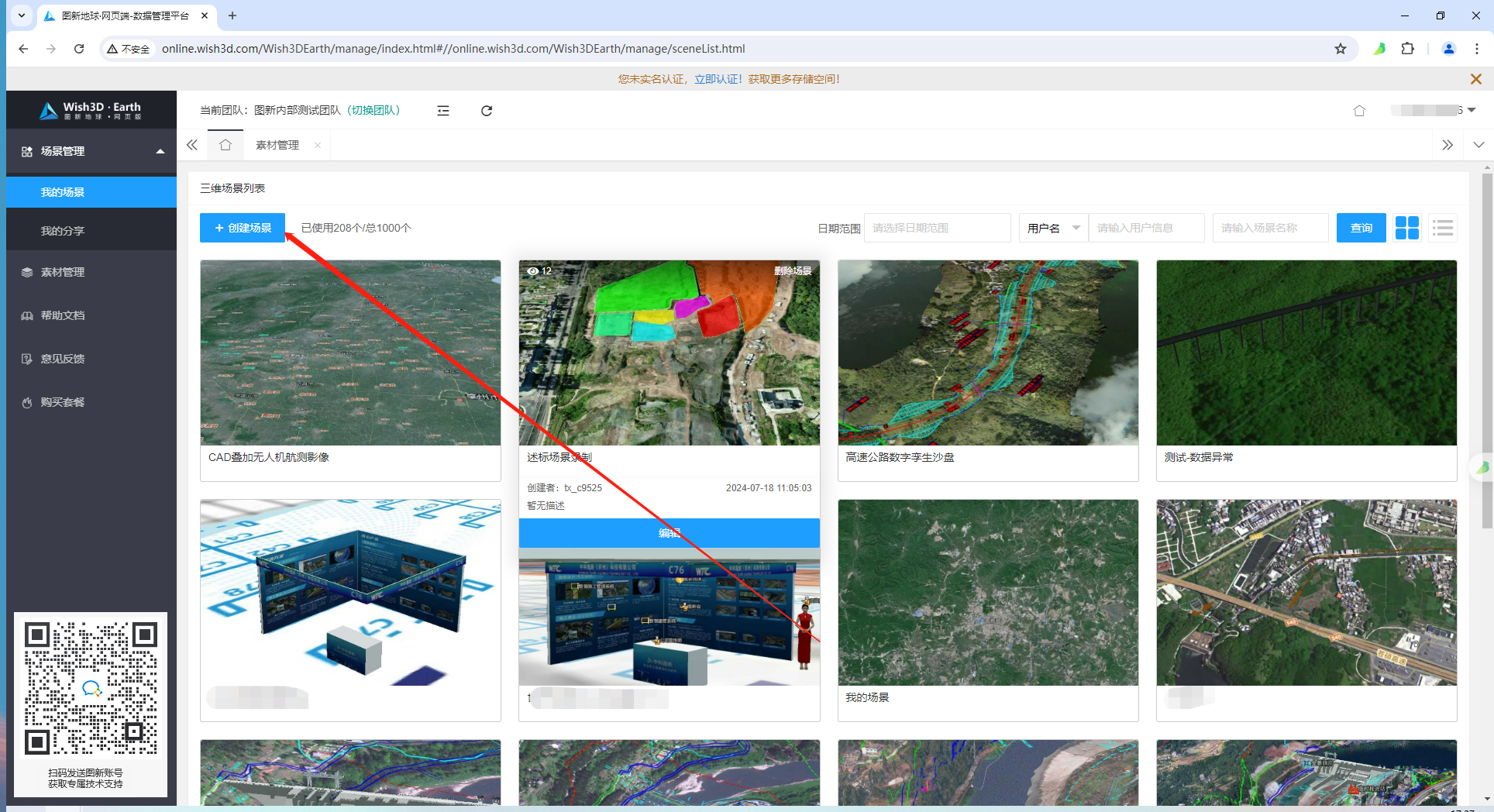Open 意见反馈 in sidebar
Image resolution: width=1494 pixels, height=812 pixels.
click(x=91, y=359)
